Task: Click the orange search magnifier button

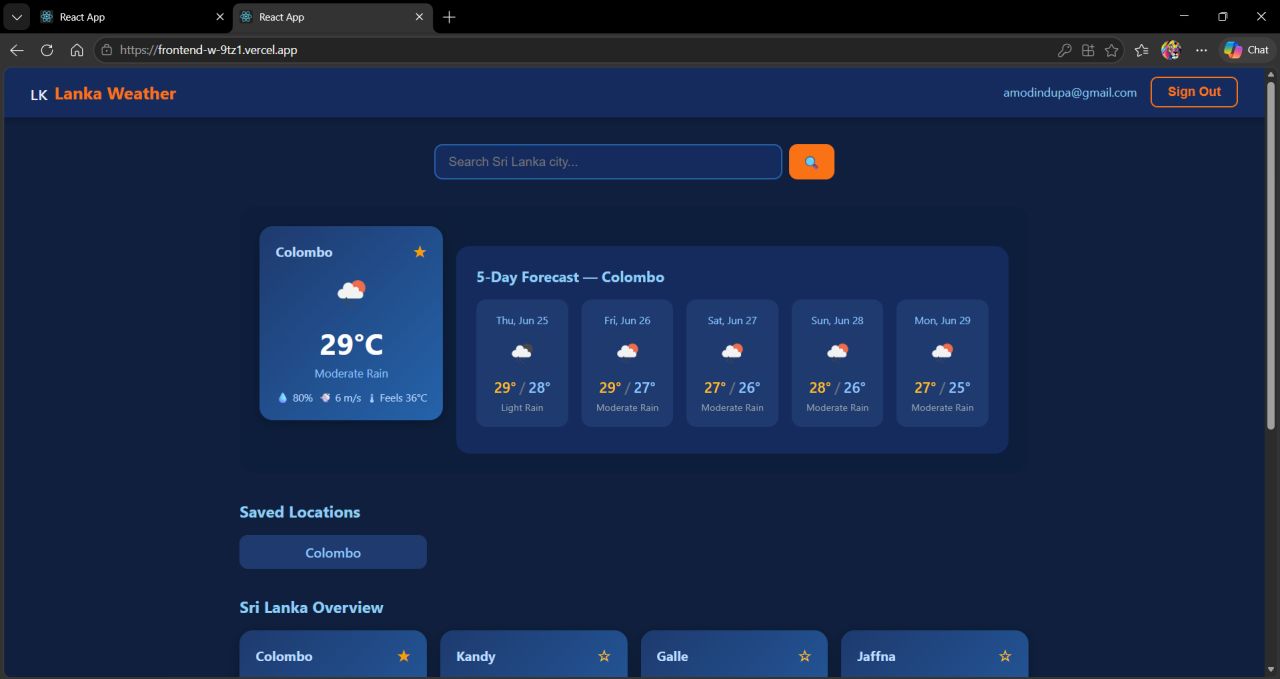Action: click(811, 162)
